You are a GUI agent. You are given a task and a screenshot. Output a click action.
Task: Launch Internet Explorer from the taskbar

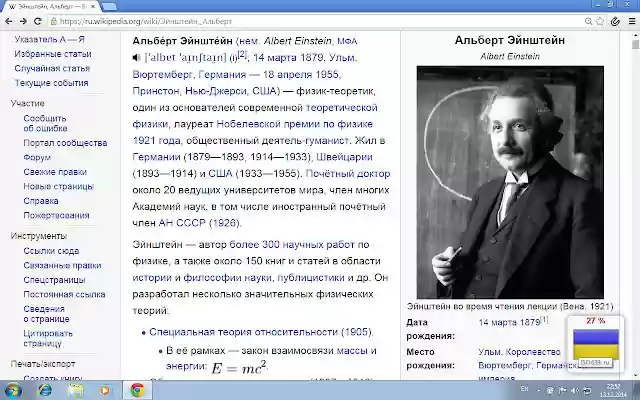pos(45,391)
